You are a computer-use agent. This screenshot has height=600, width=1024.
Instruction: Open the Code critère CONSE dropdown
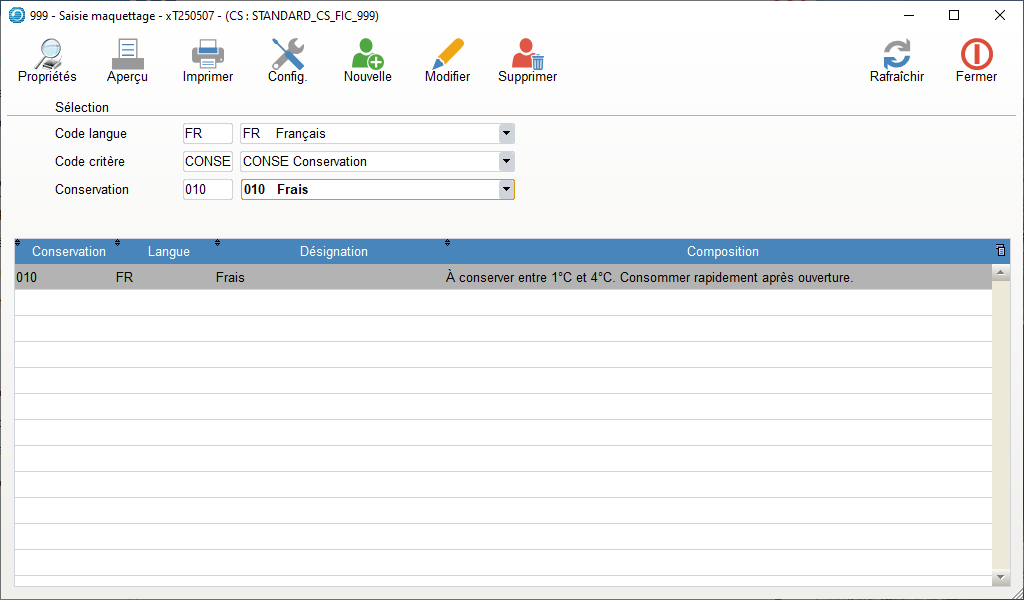pos(506,161)
